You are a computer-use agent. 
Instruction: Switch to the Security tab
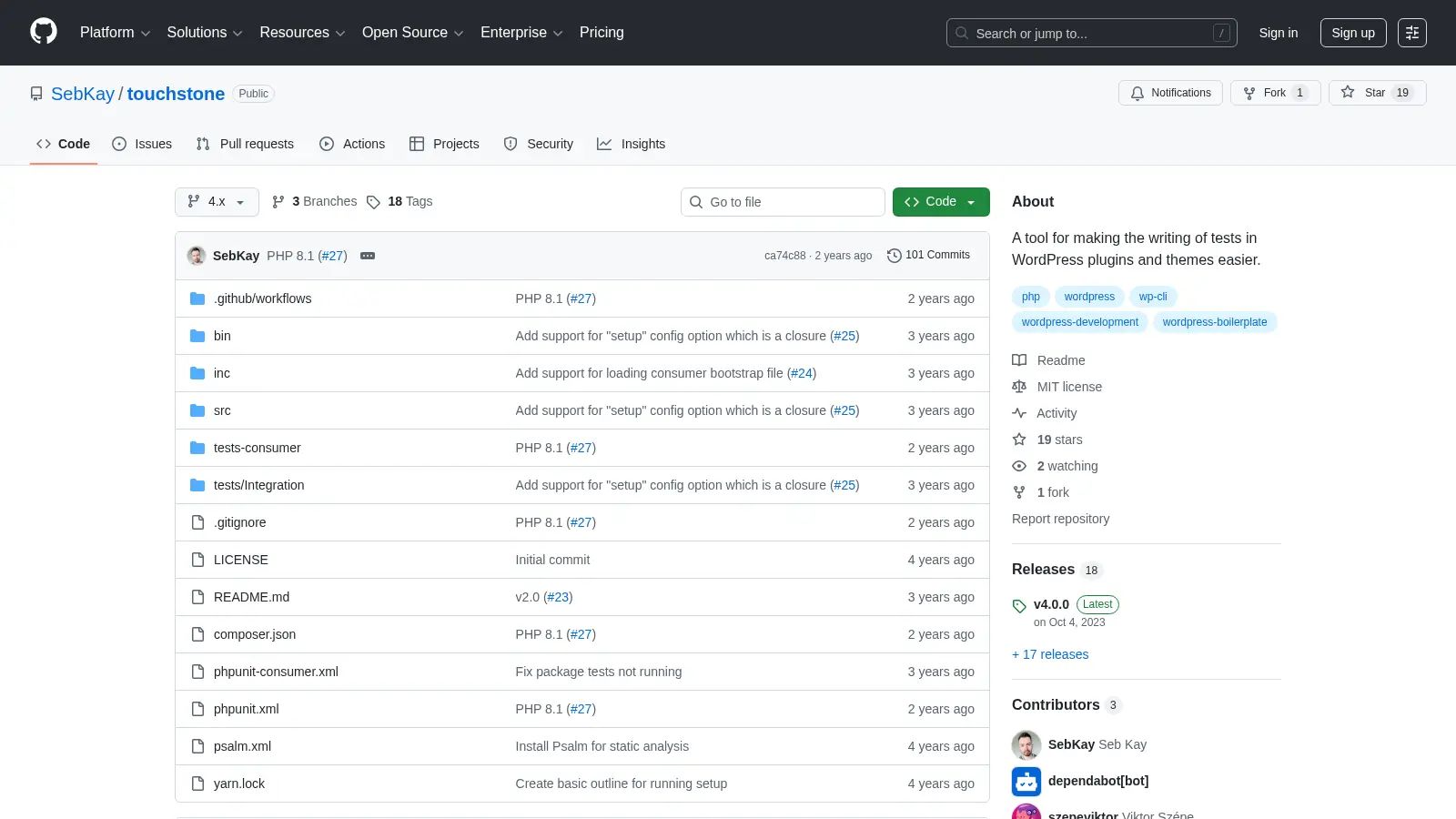tap(539, 144)
